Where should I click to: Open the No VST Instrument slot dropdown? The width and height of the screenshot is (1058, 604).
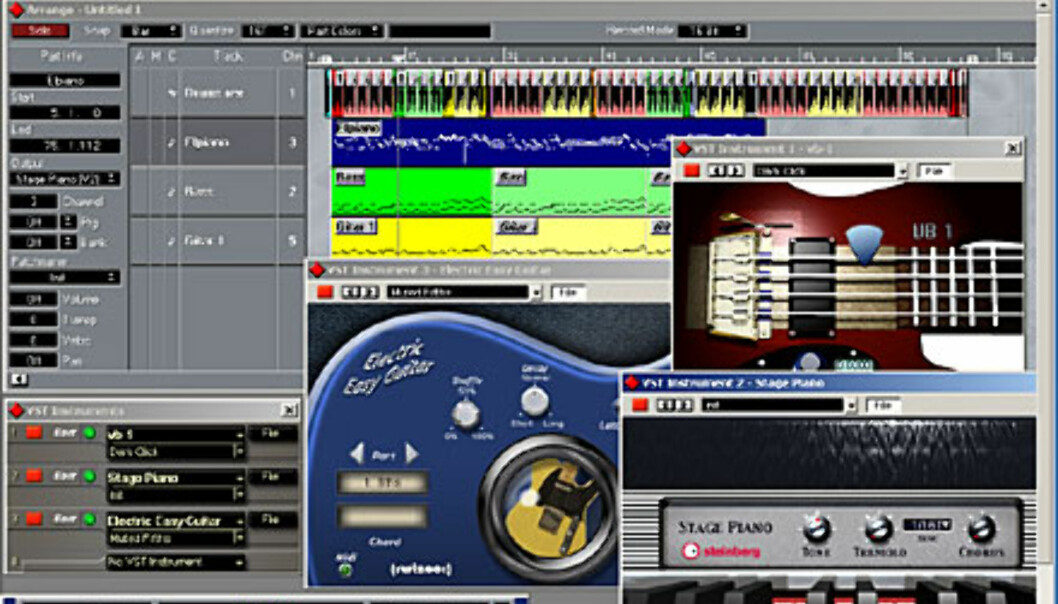175,562
